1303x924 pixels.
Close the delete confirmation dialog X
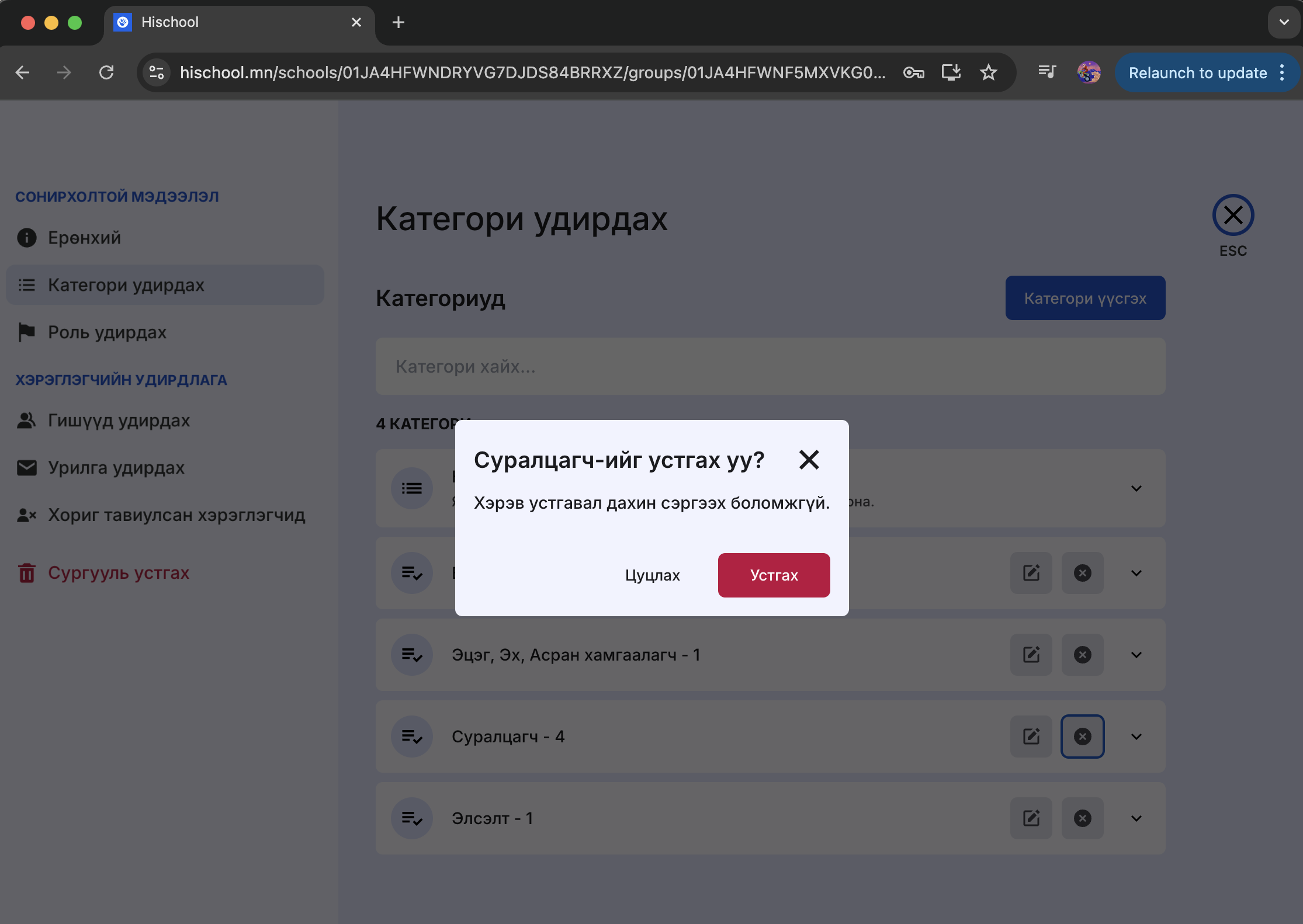809,460
